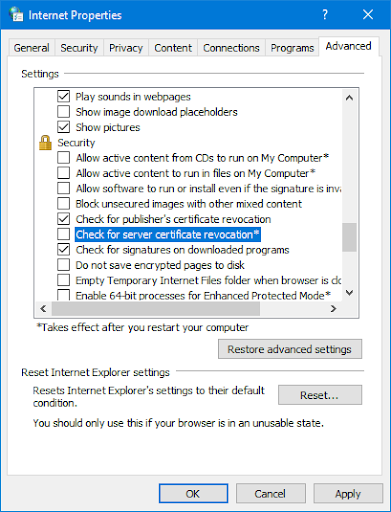The image size is (391, 512).
Task: Click the right arrow of horizontal scrollbar
Action: click(333, 309)
